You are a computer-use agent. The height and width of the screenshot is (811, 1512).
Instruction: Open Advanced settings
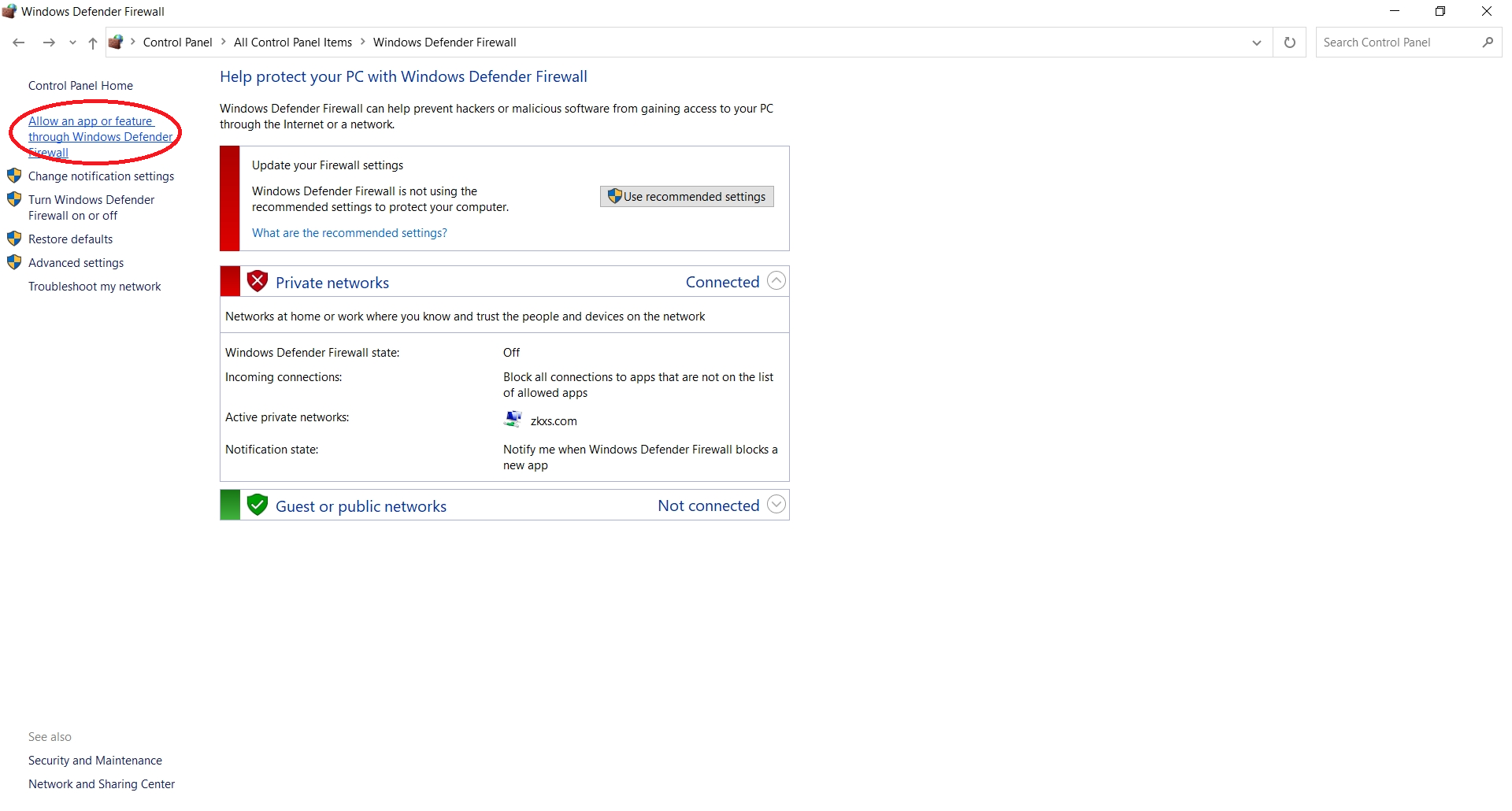[x=76, y=263]
